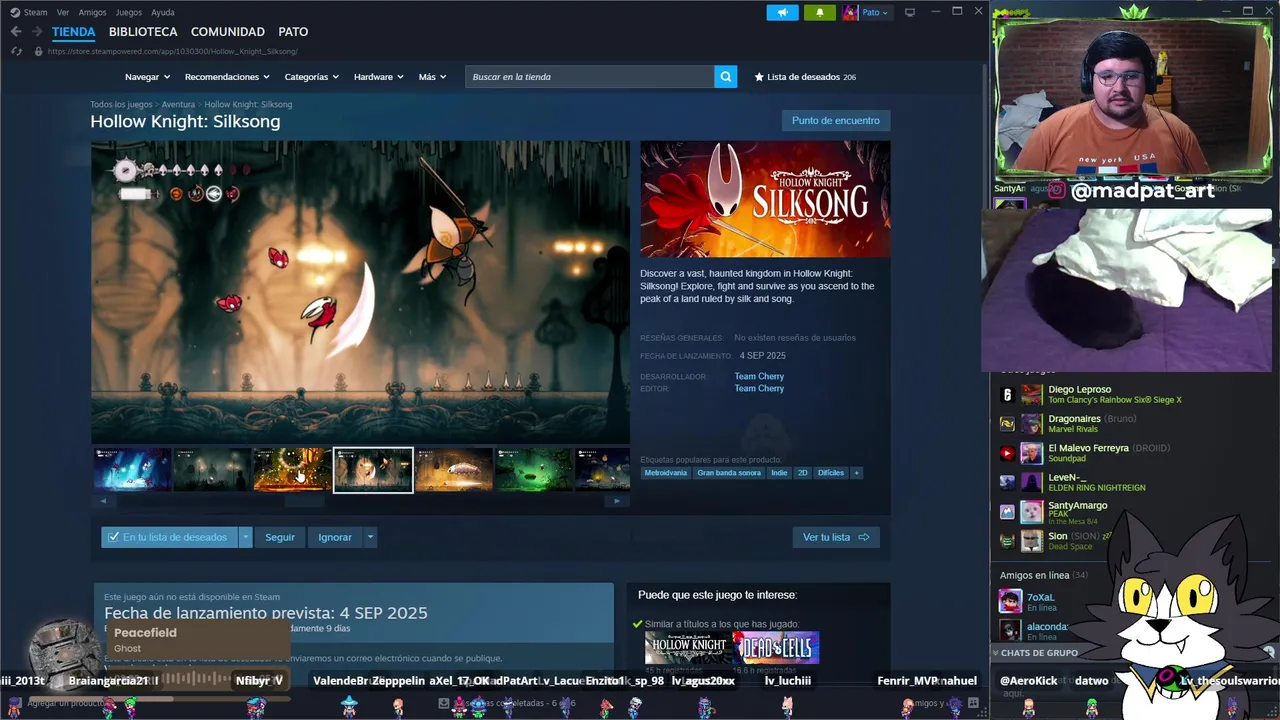Go back with the left navigation arrow

click(16, 32)
